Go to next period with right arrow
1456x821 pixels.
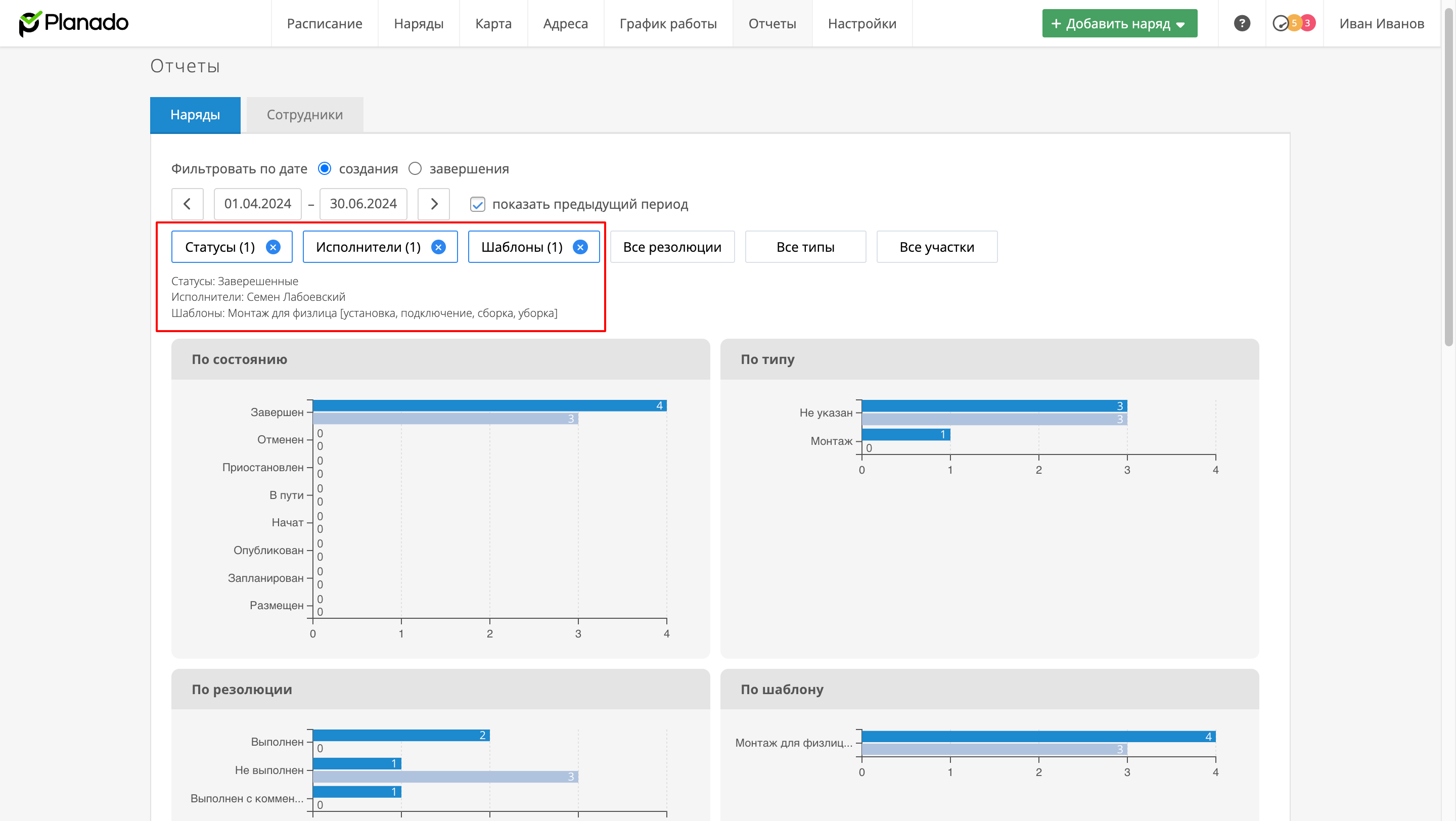tap(434, 204)
